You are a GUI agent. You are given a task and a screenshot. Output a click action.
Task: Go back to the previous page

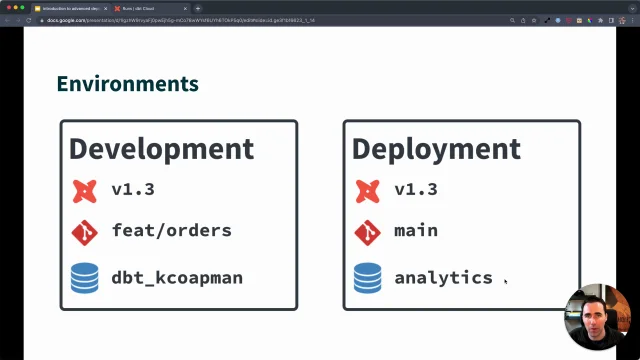click(x=7, y=20)
